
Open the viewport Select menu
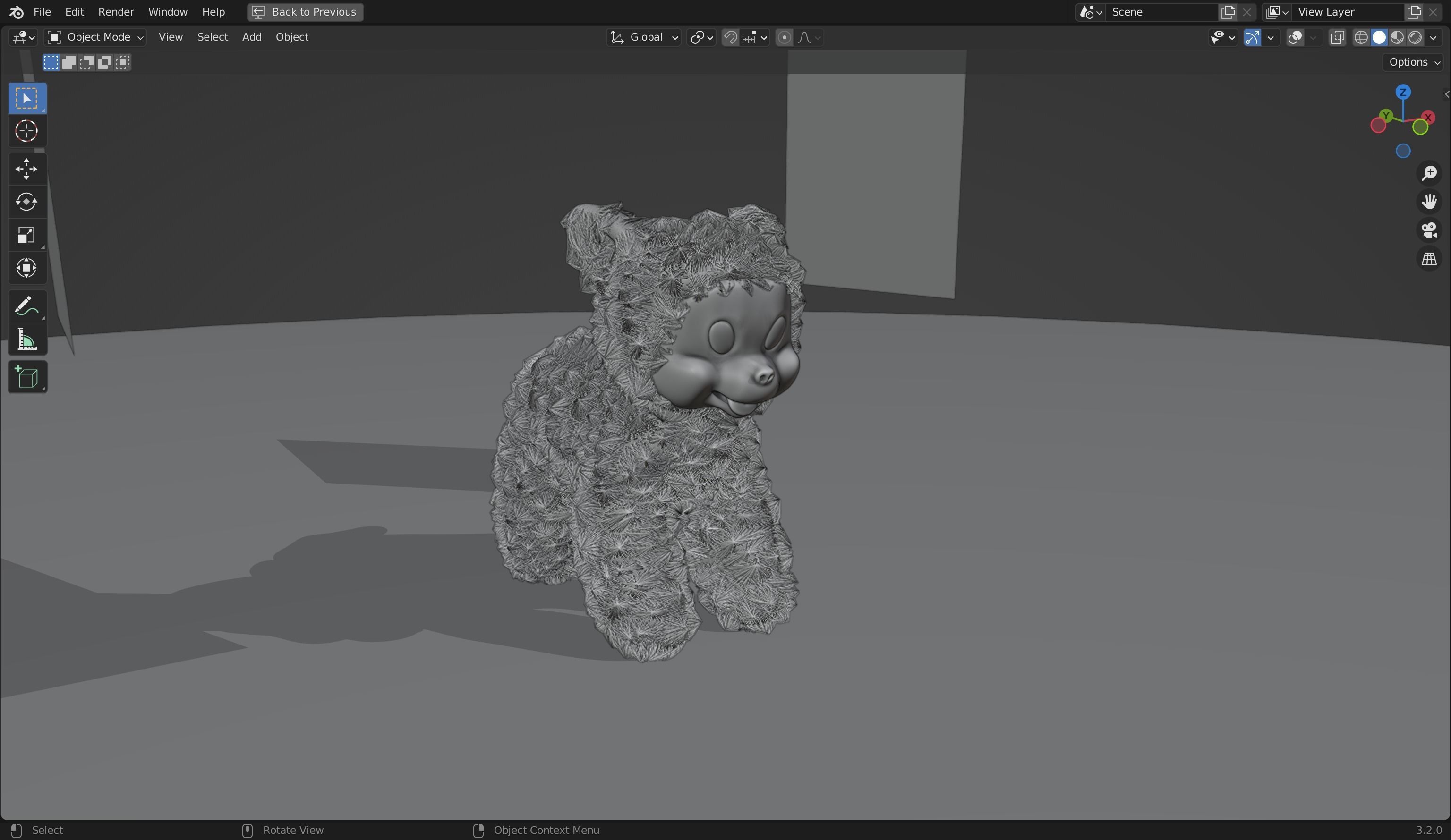pyautogui.click(x=213, y=37)
